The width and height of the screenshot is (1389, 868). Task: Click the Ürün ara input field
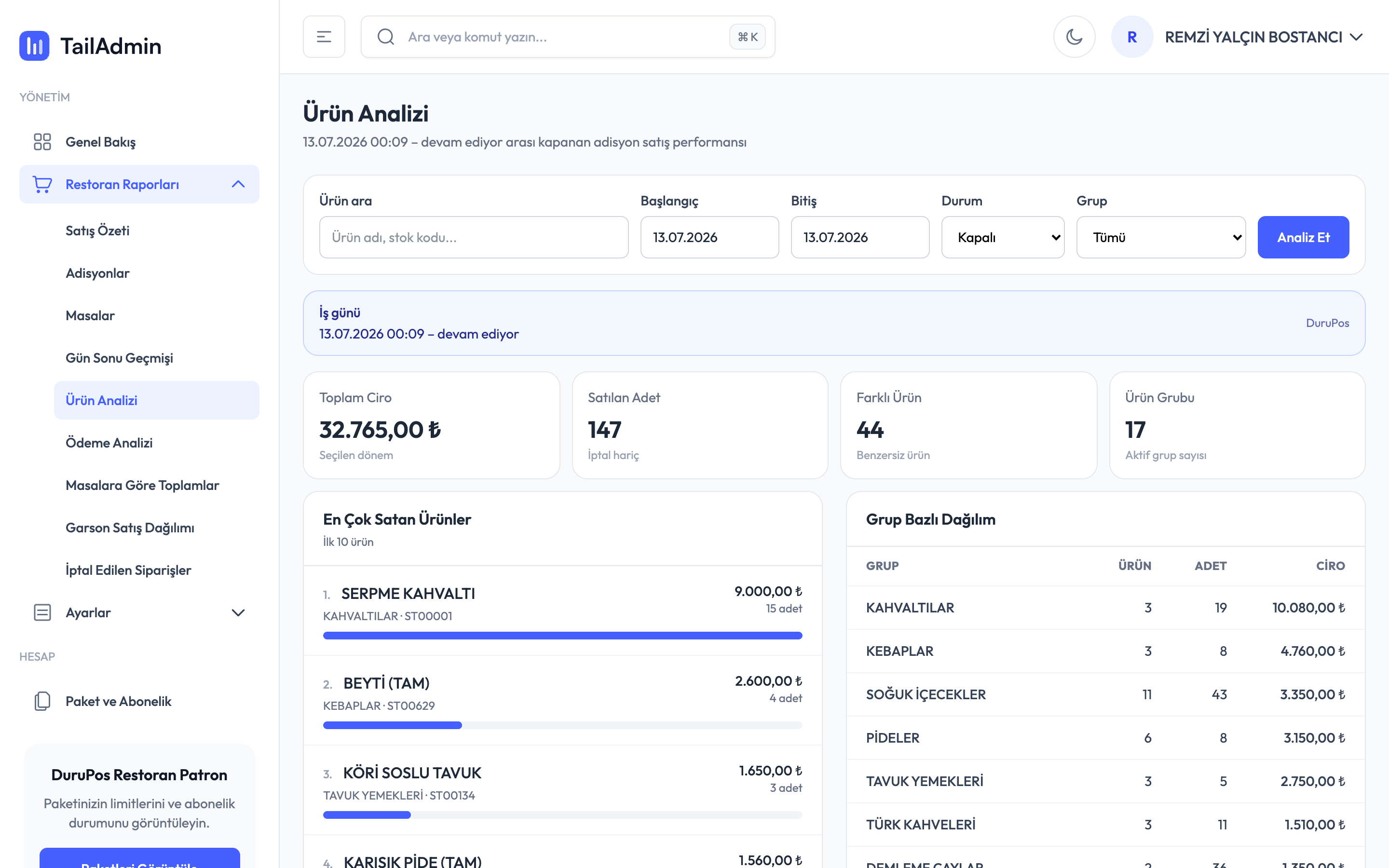(474, 237)
